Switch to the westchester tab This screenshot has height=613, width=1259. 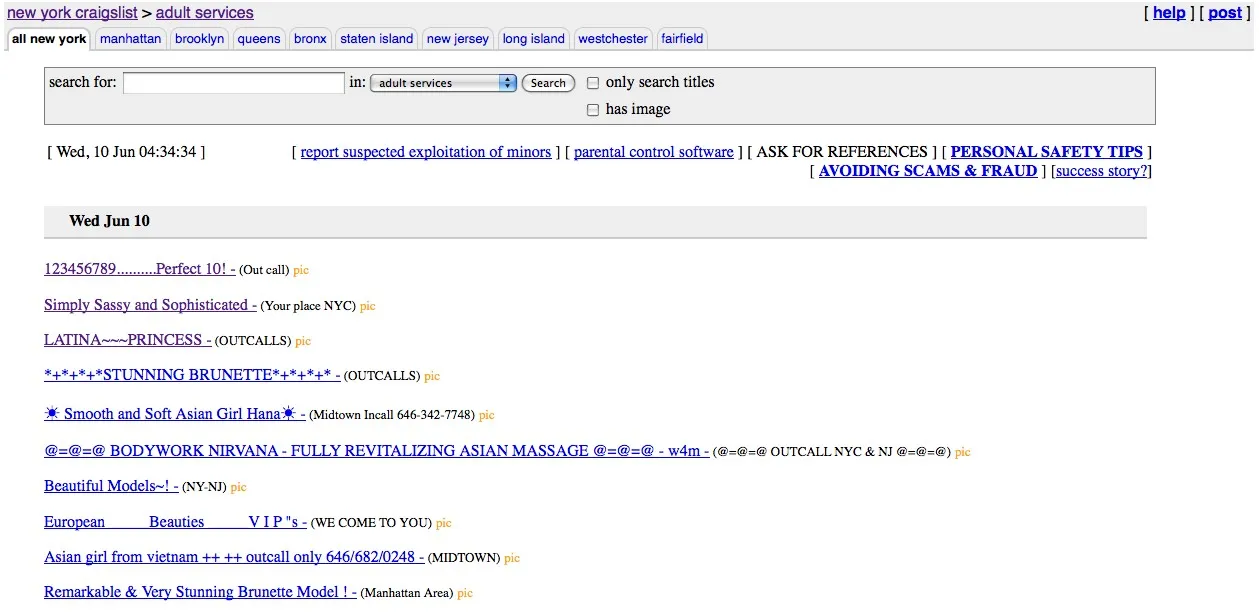tap(613, 39)
